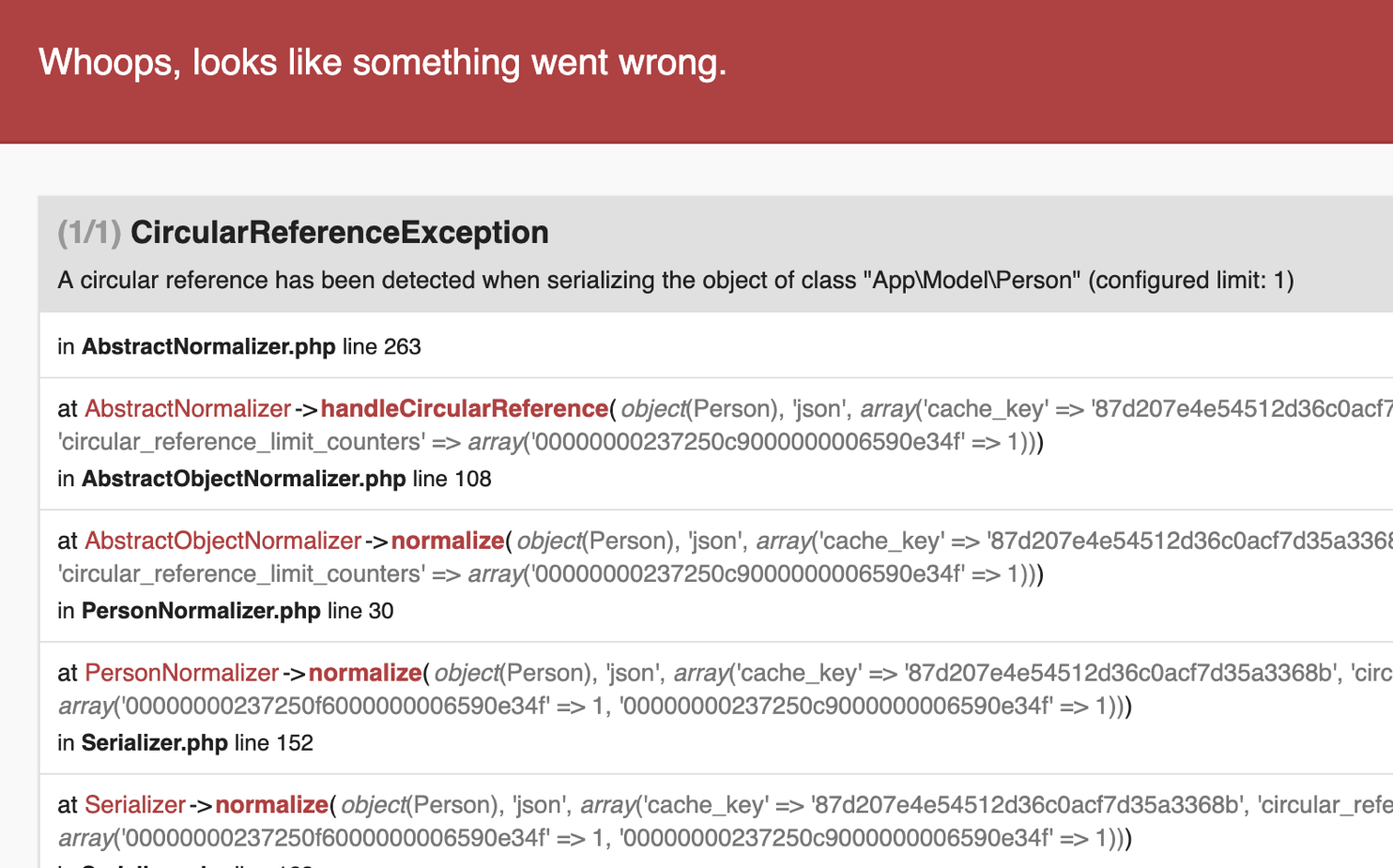This screenshot has width=1393, height=868.
Task: Click normalize method of AbstractObjectNormalizer
Action: 448,541
